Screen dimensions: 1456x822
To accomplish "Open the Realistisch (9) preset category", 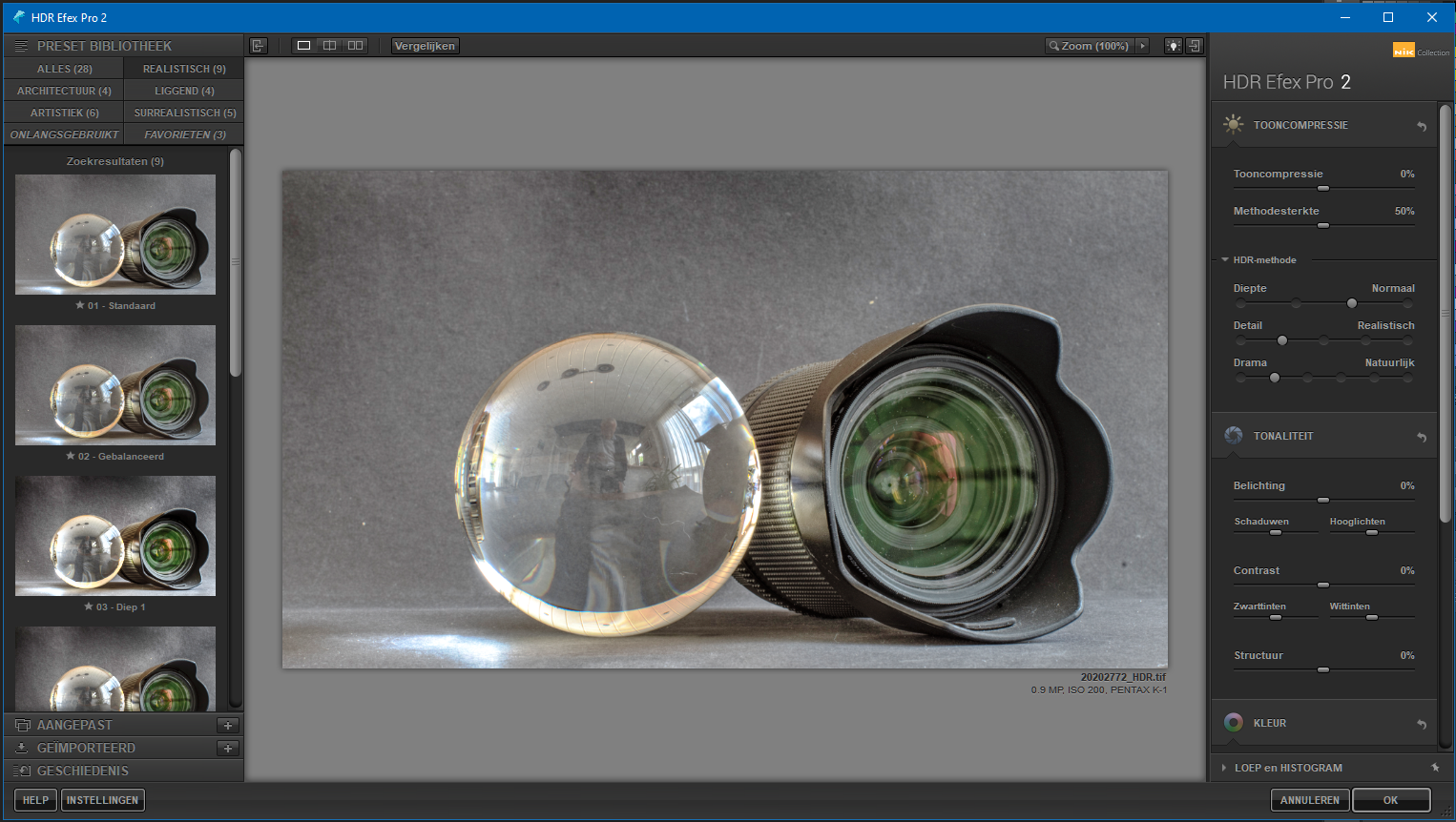I will 184,69.
